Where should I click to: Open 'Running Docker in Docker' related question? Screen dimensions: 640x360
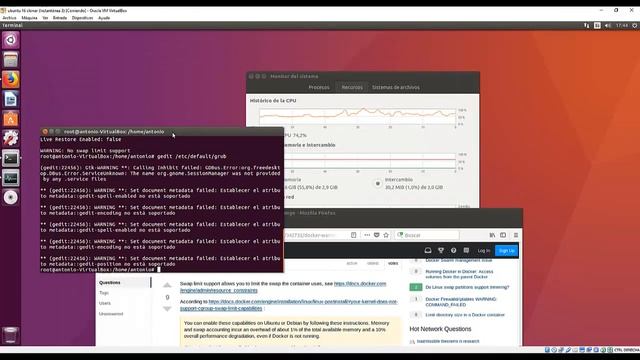point(459,274)
